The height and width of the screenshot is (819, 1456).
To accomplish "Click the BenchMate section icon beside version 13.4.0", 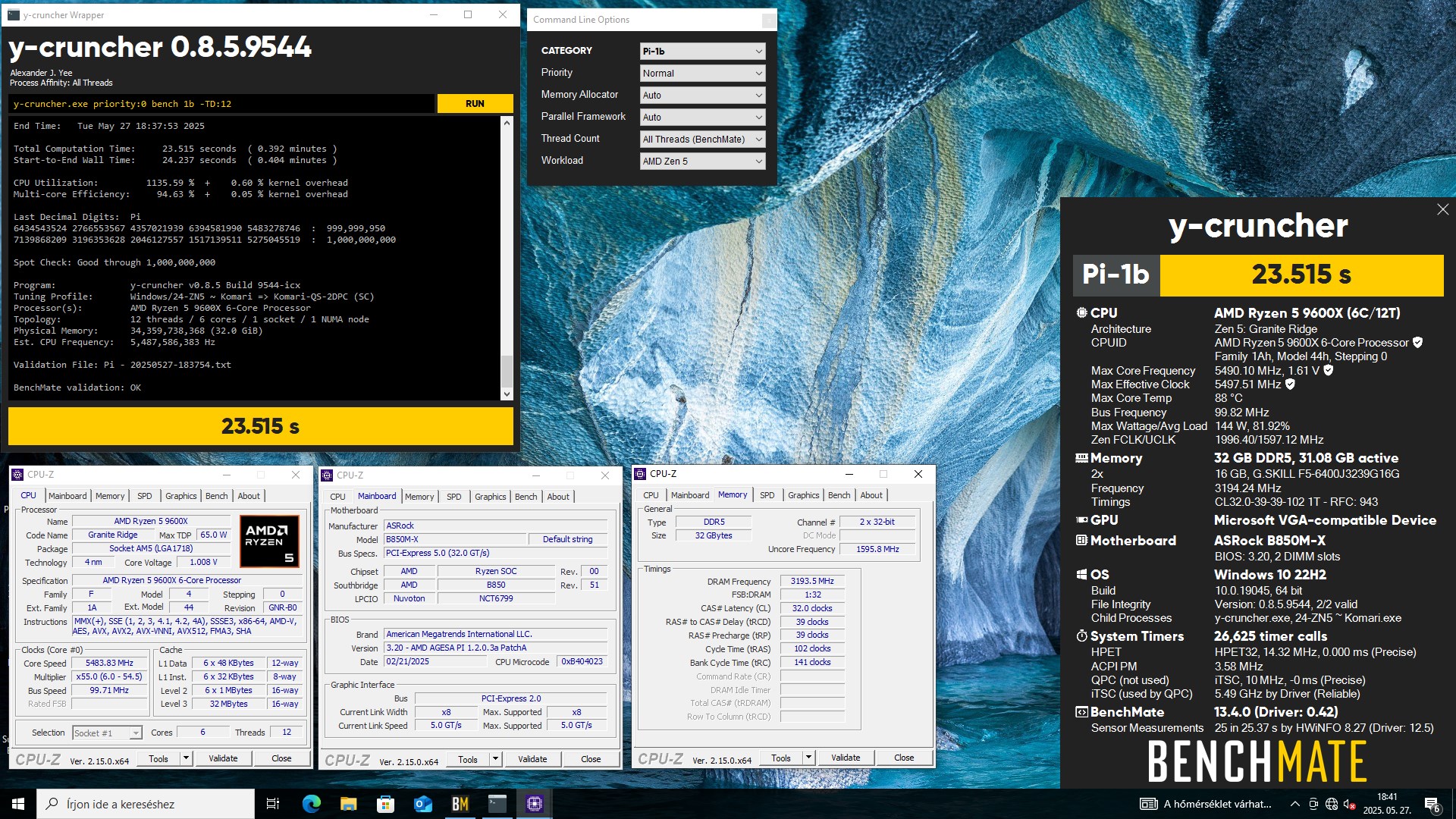I will pyautogui.click(x=1081, y=712).
